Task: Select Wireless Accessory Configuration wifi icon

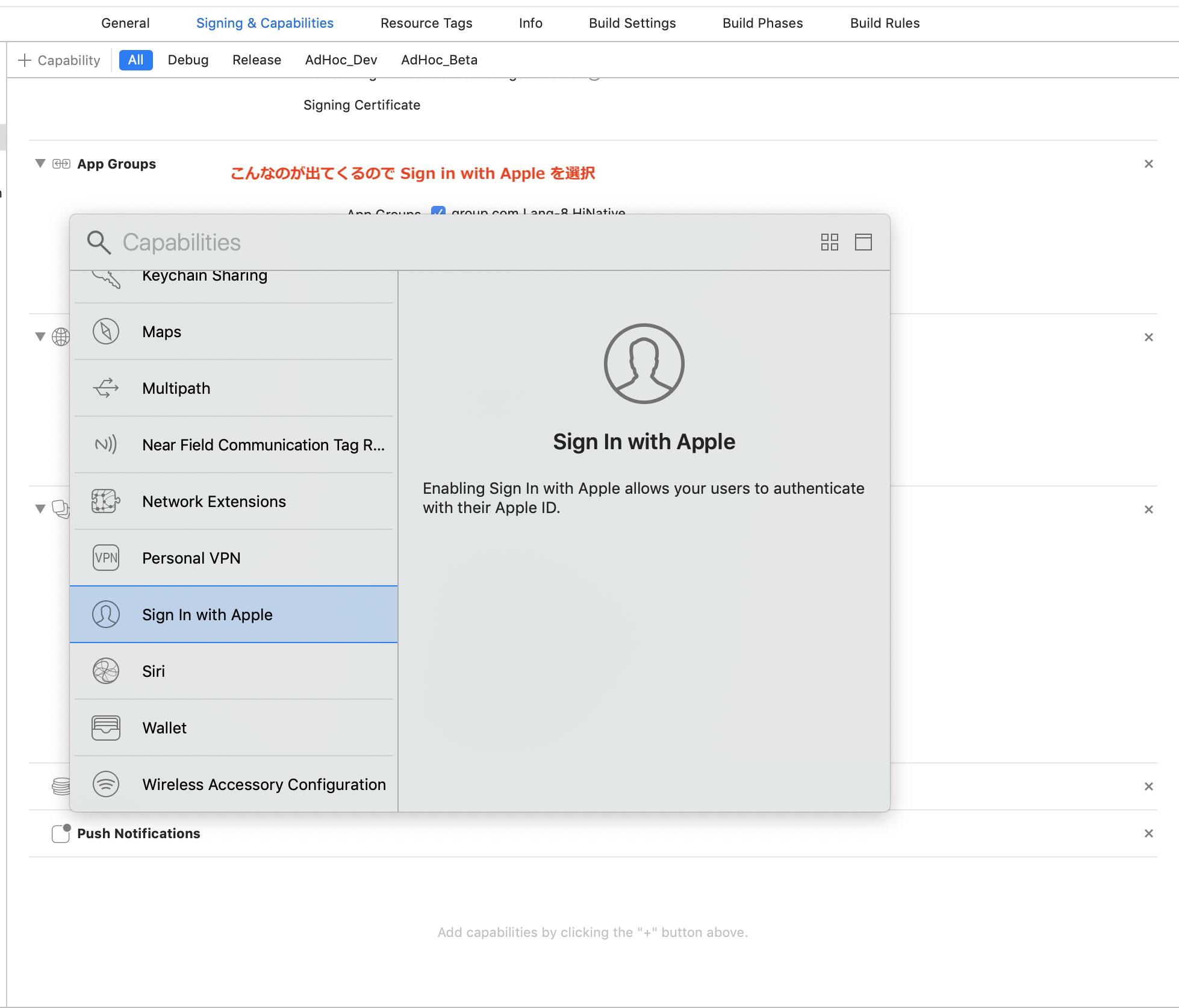Action: pos(106,785)
